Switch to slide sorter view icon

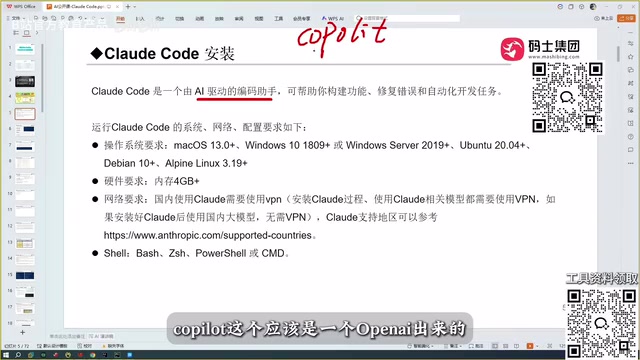pos(506,346)
